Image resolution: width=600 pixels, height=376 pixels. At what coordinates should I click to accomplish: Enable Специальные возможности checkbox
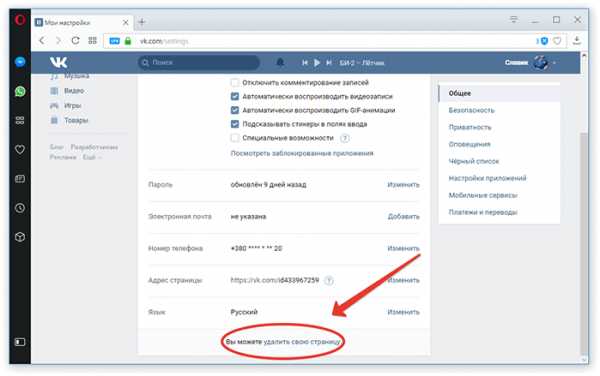235,138
